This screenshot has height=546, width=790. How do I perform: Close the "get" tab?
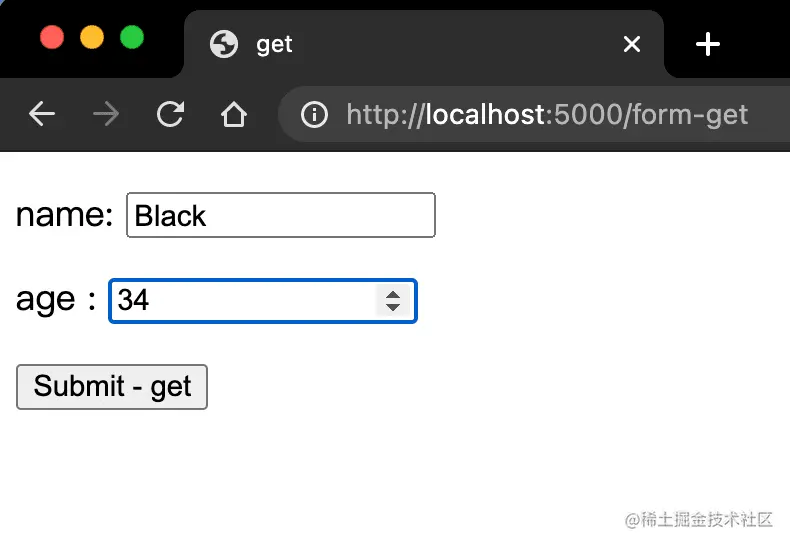[x=632, y=44]
